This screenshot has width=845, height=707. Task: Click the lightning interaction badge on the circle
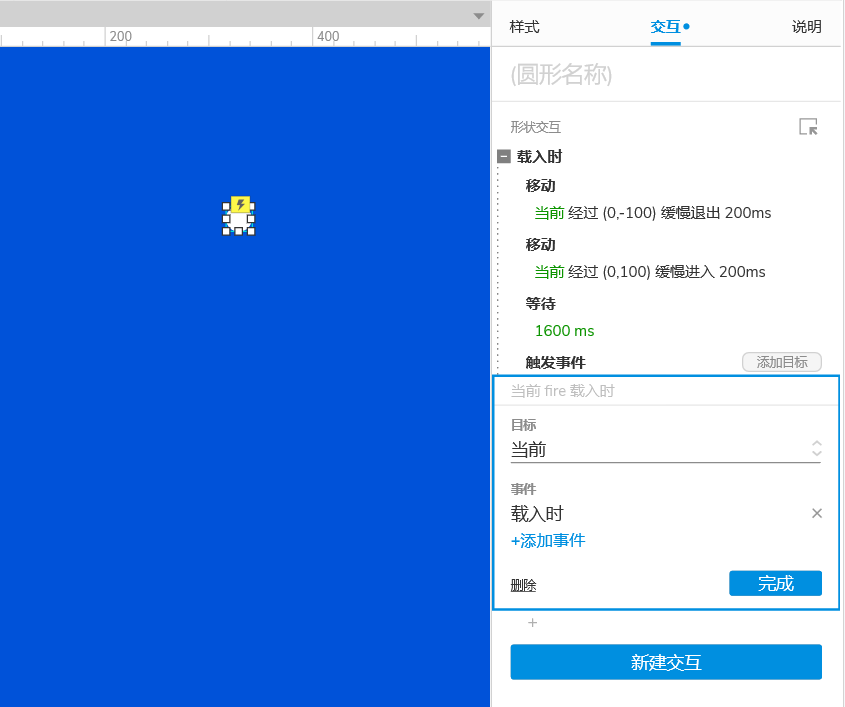click(x=240, y=204)
